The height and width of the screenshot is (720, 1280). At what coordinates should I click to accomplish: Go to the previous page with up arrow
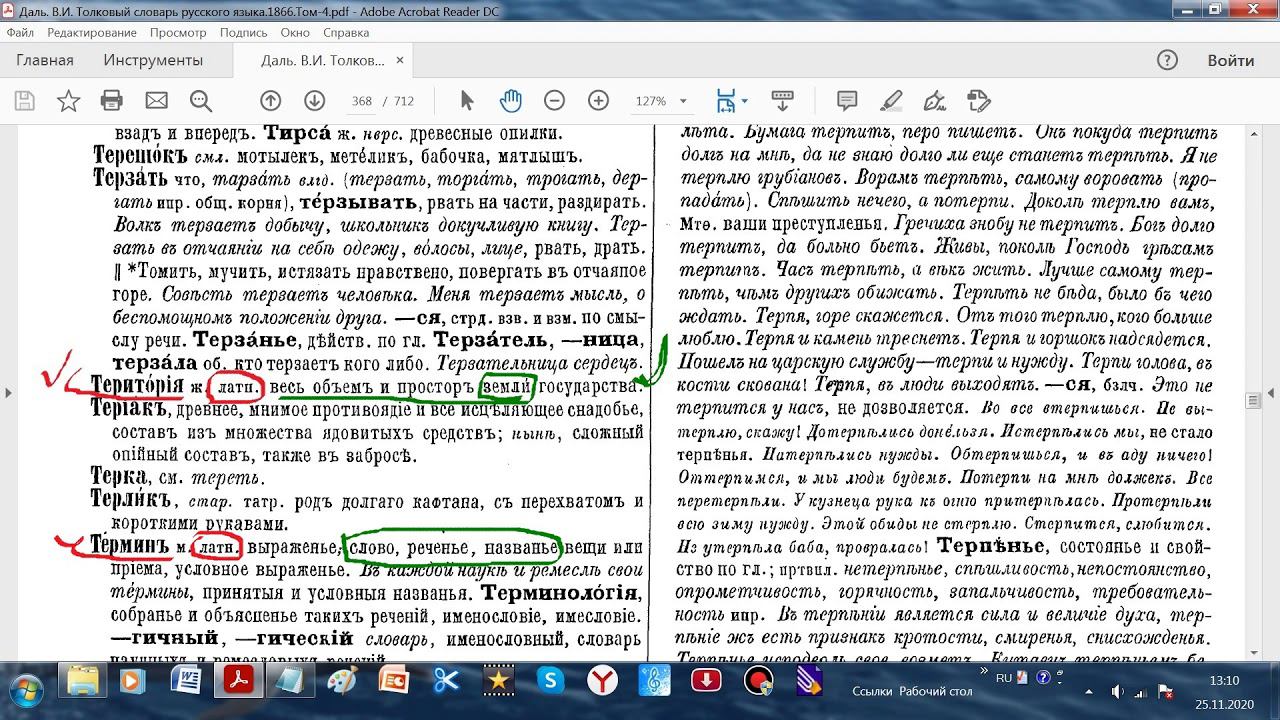coord(270,101)
